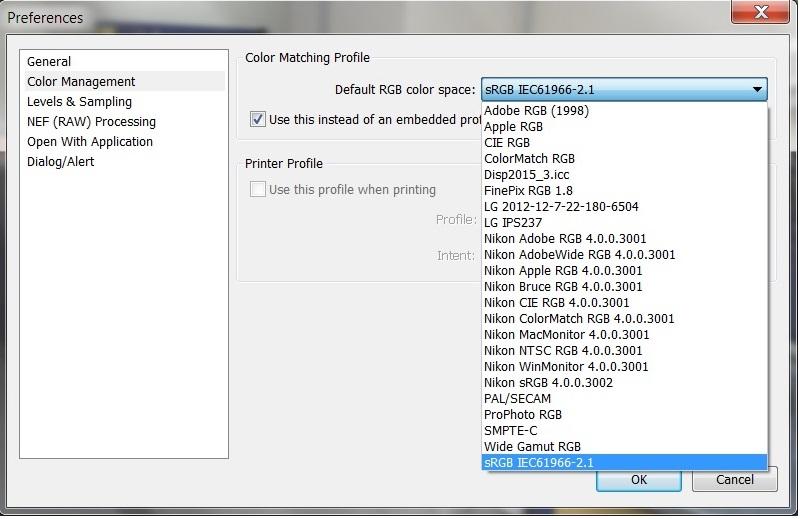This screenshot has height=519, width=800.
Task: Pick Nikon sRGB 4.0.0.3002
Action: 624,382
